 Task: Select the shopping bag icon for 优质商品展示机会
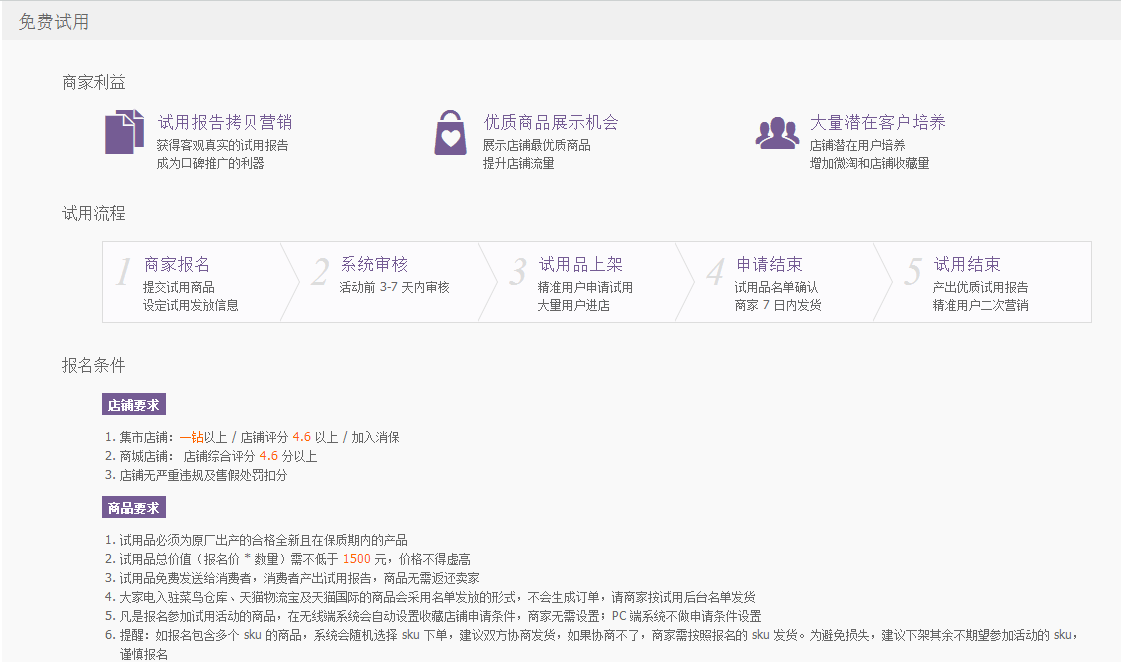[x=450, y=131]
